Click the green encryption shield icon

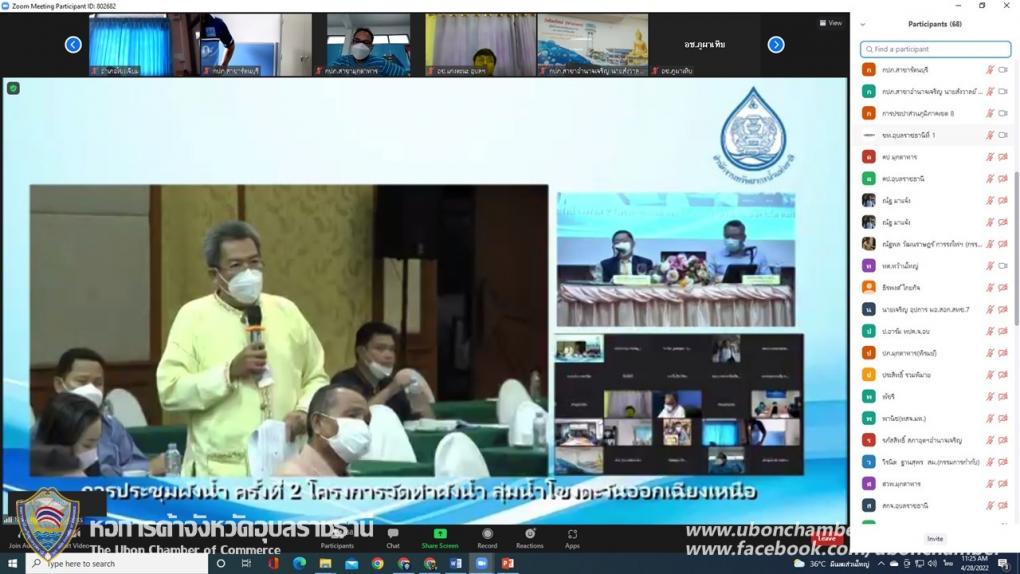(13, 88)
